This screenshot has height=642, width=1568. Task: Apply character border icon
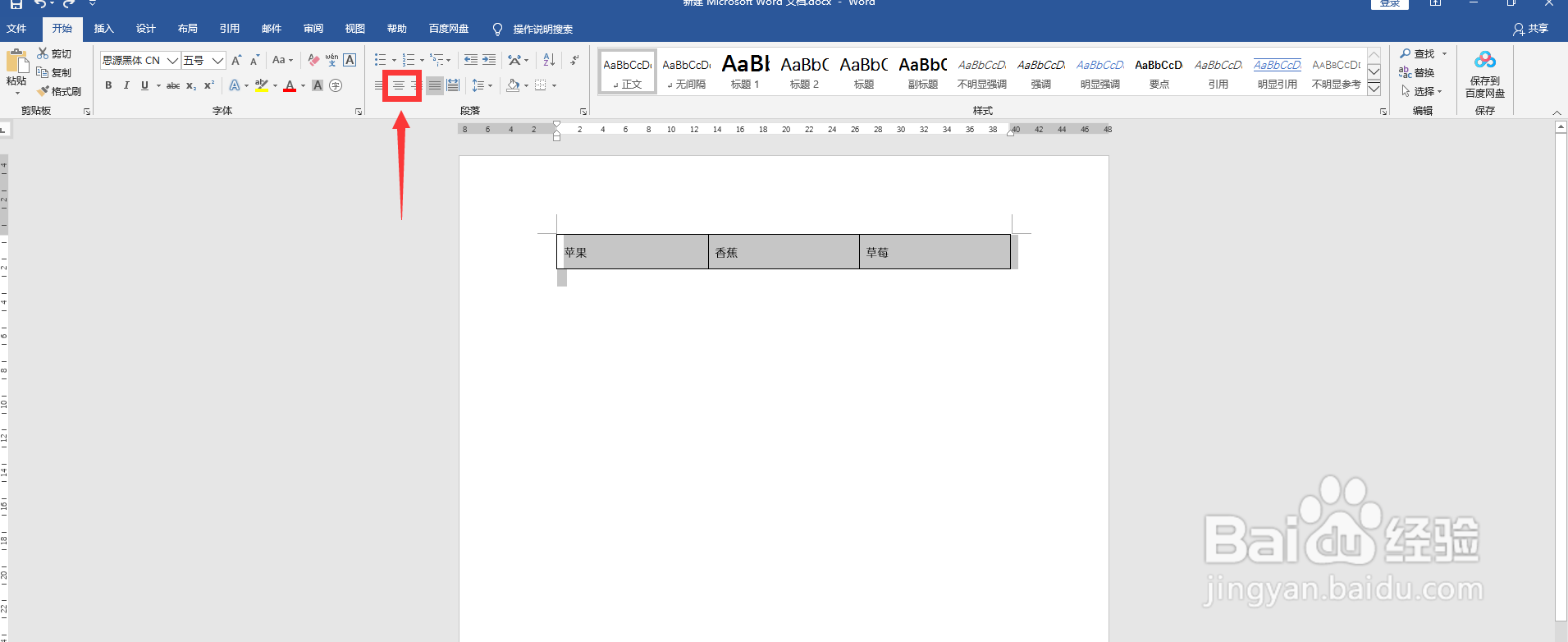pos(350,60)
